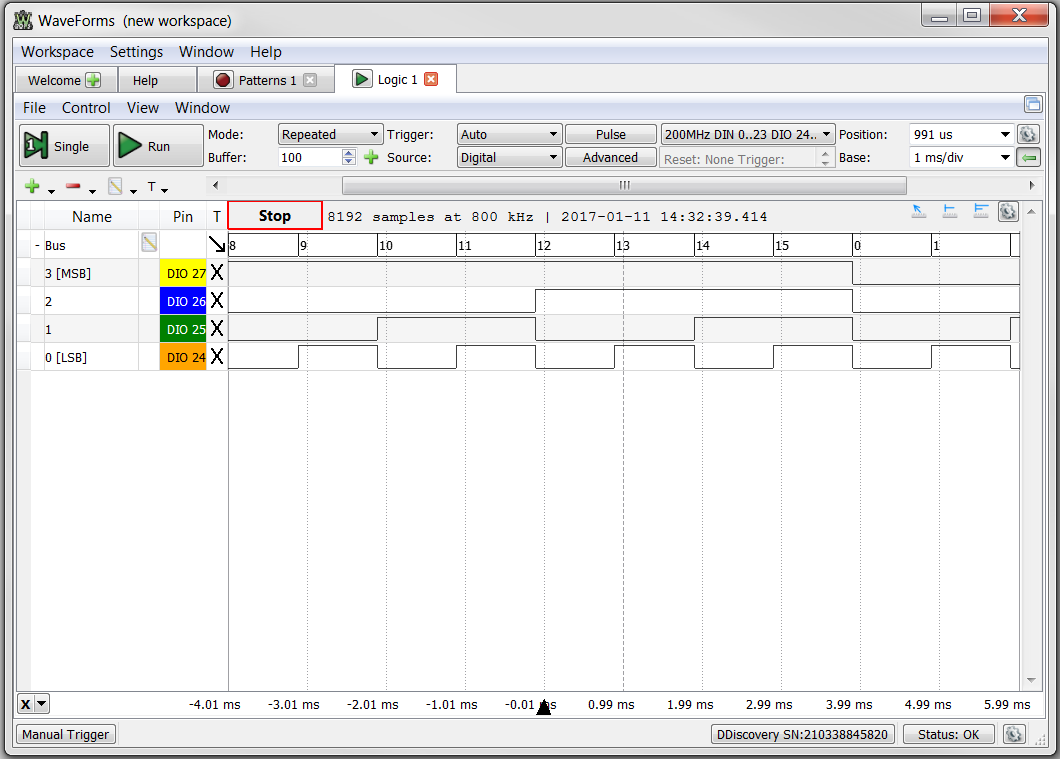Open the Settings menu

pos(137,52)
